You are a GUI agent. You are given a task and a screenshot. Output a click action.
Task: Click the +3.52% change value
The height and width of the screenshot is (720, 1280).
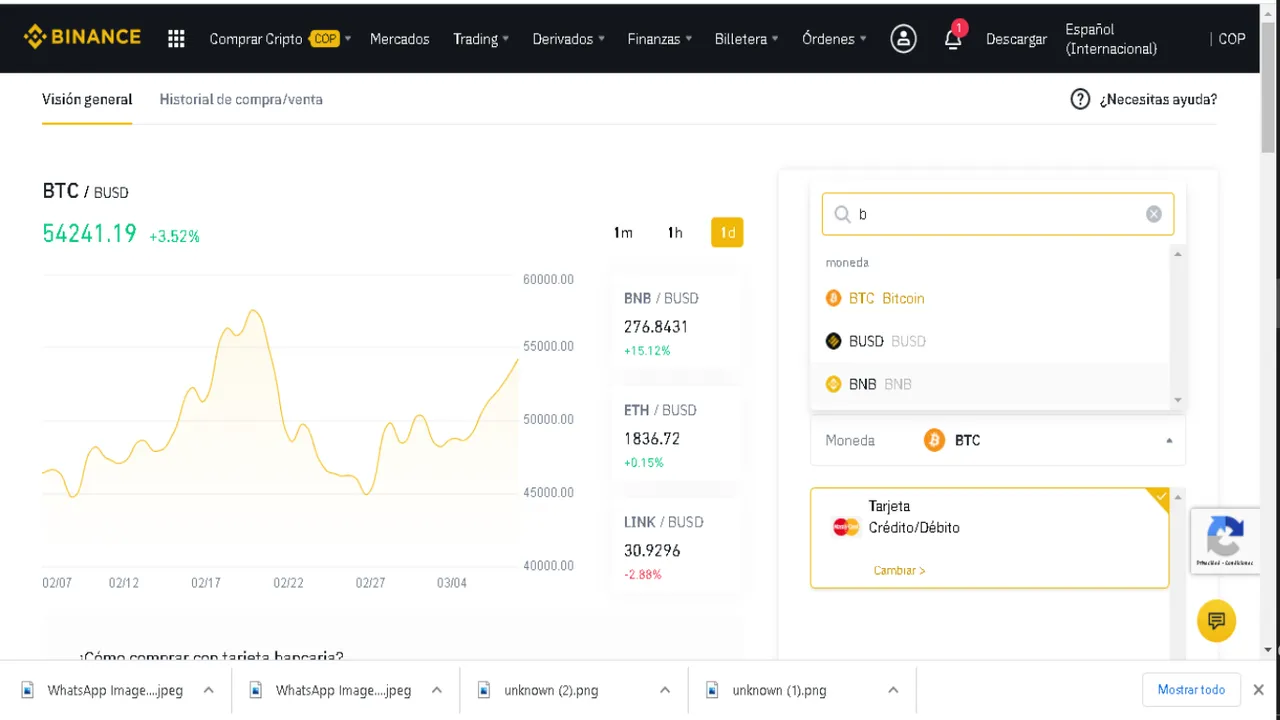click(174, 237)
